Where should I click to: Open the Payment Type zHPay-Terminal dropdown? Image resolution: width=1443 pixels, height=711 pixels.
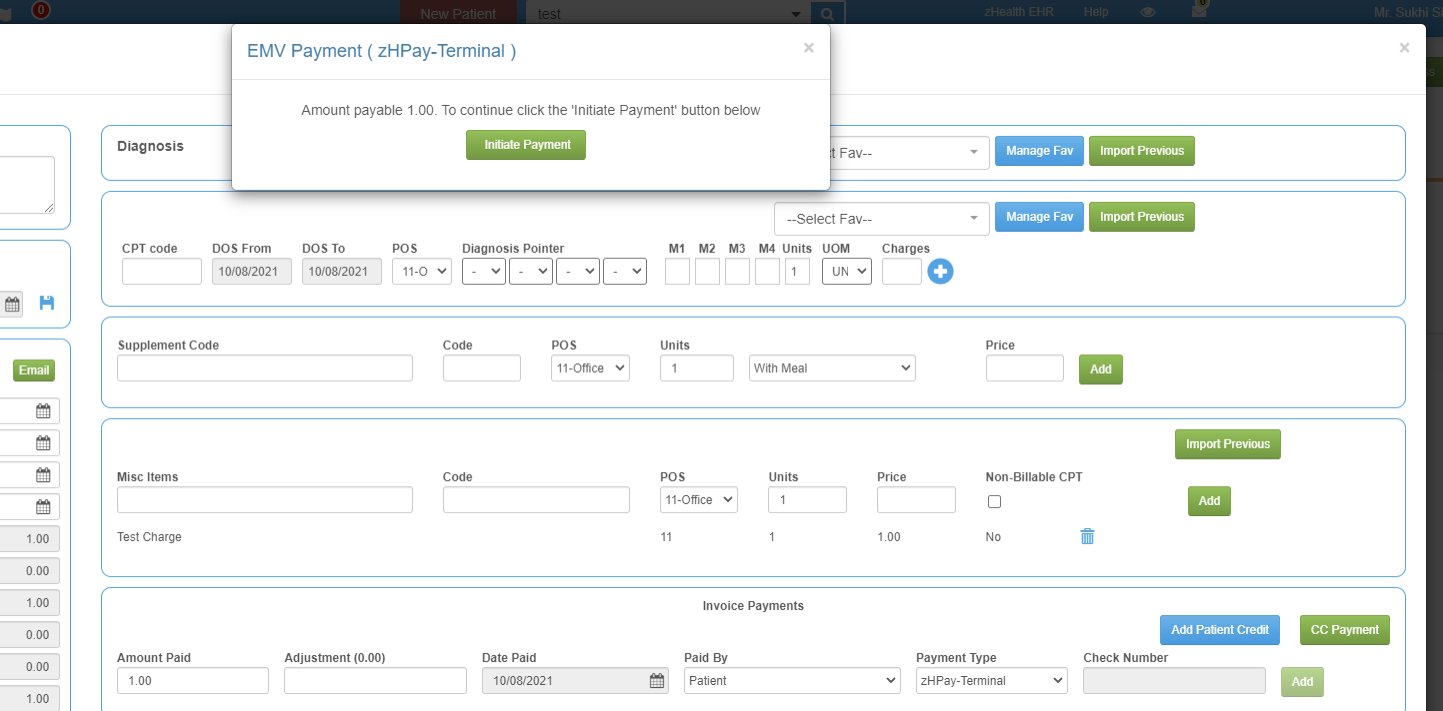[x=992, y=680]
